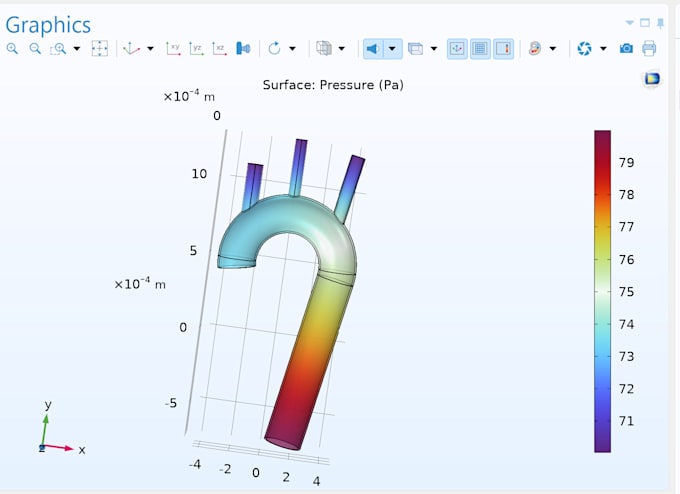680x494 pixels.
Task: Expand the aperture icon dropdown arrow
Action: pos(603,49)
